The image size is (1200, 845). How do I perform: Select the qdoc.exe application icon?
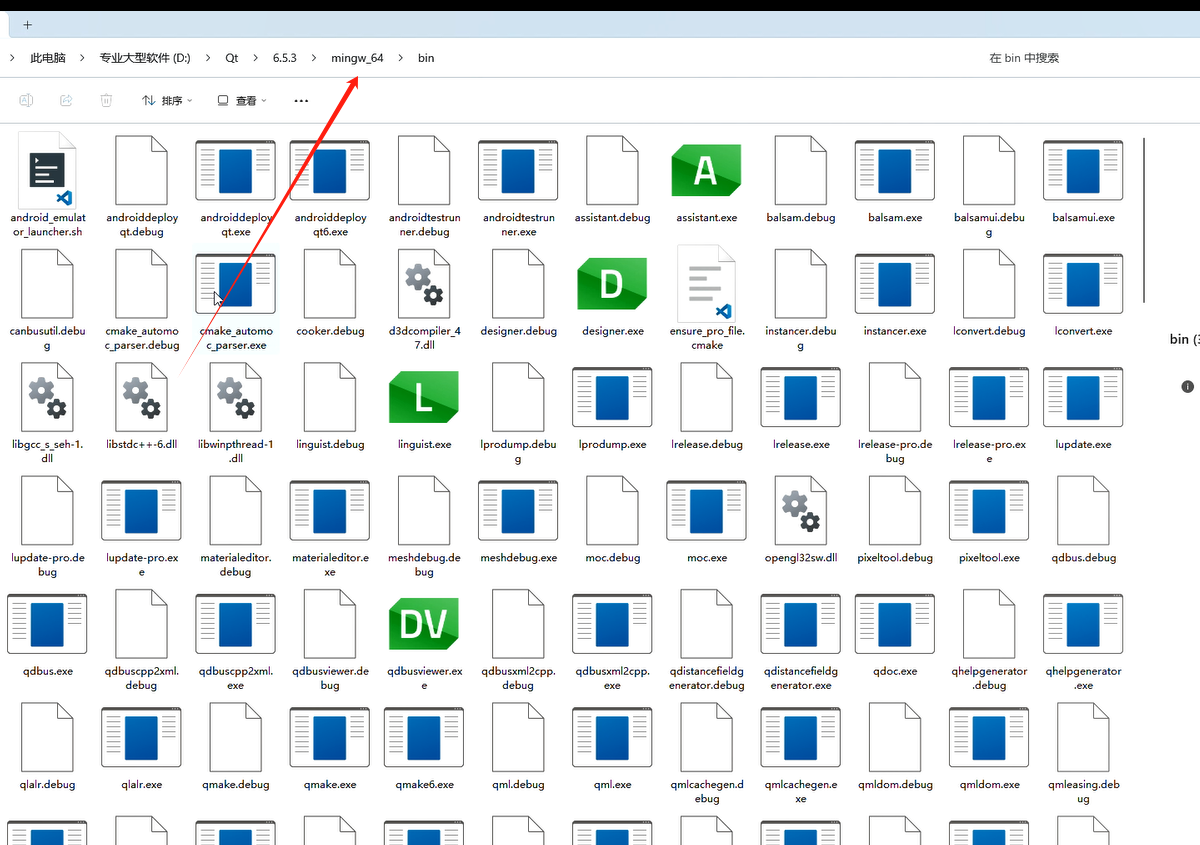point(895,624)
